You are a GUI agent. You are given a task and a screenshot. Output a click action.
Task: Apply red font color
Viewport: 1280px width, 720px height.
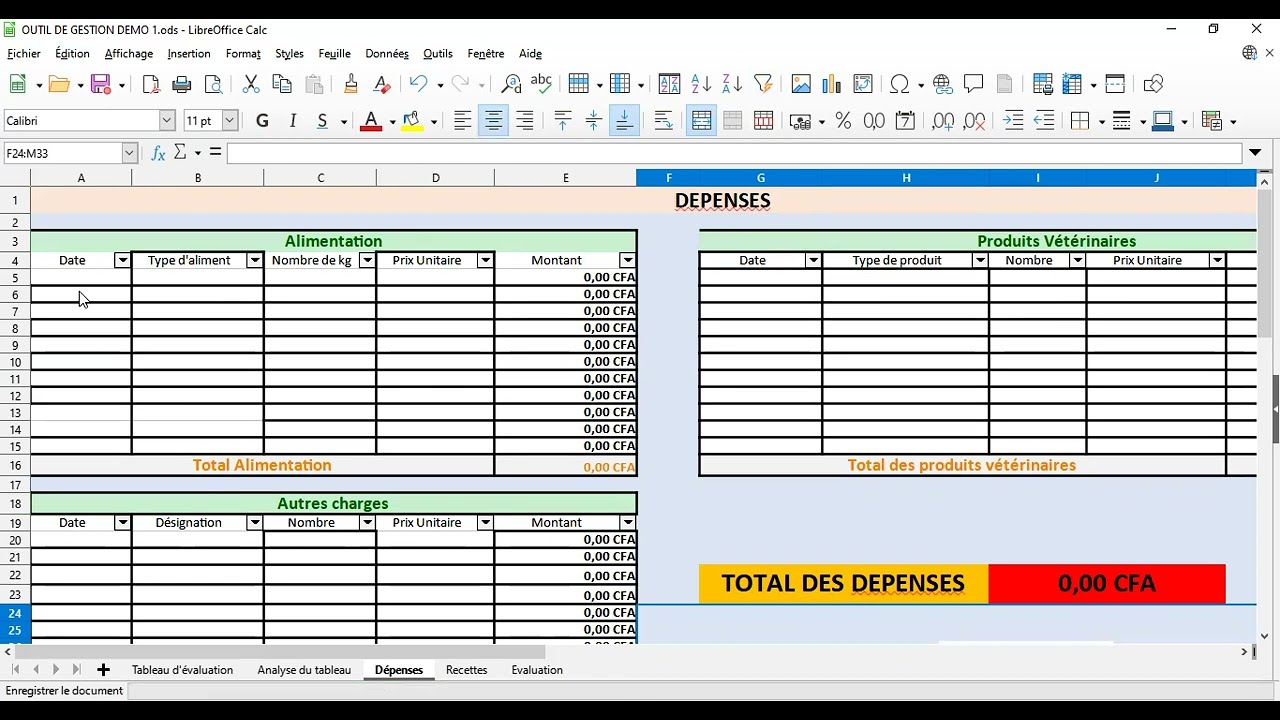[x=371, y=121]
